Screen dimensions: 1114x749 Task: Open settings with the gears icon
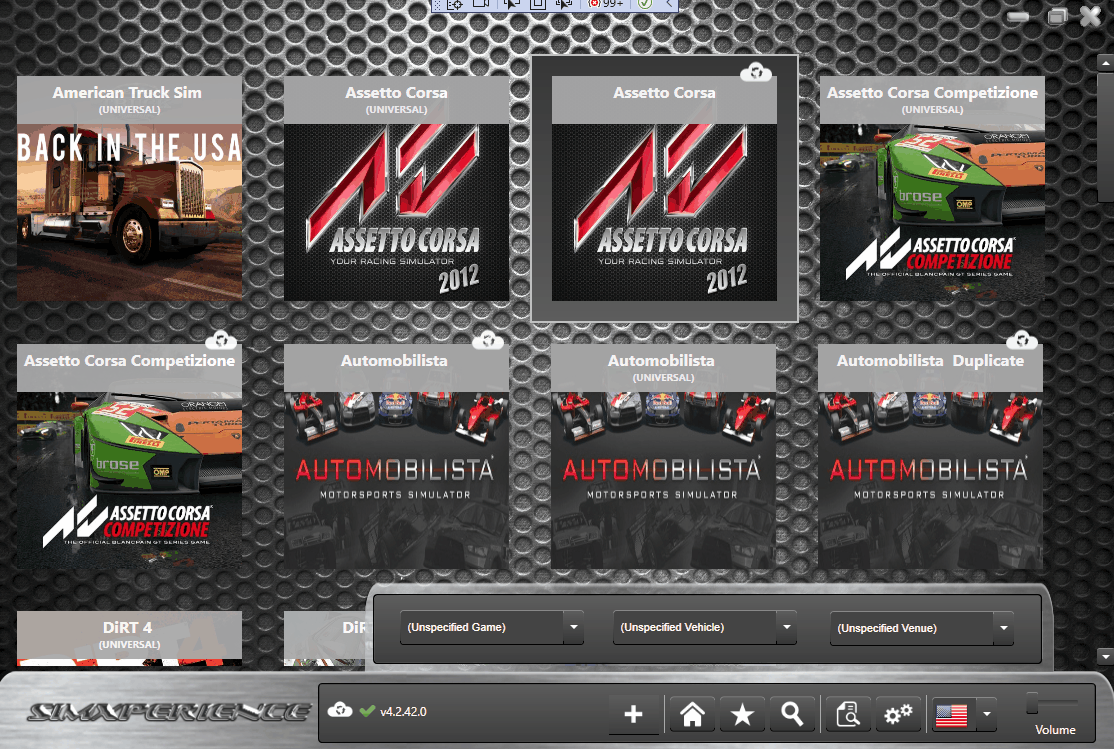[898, 714]
